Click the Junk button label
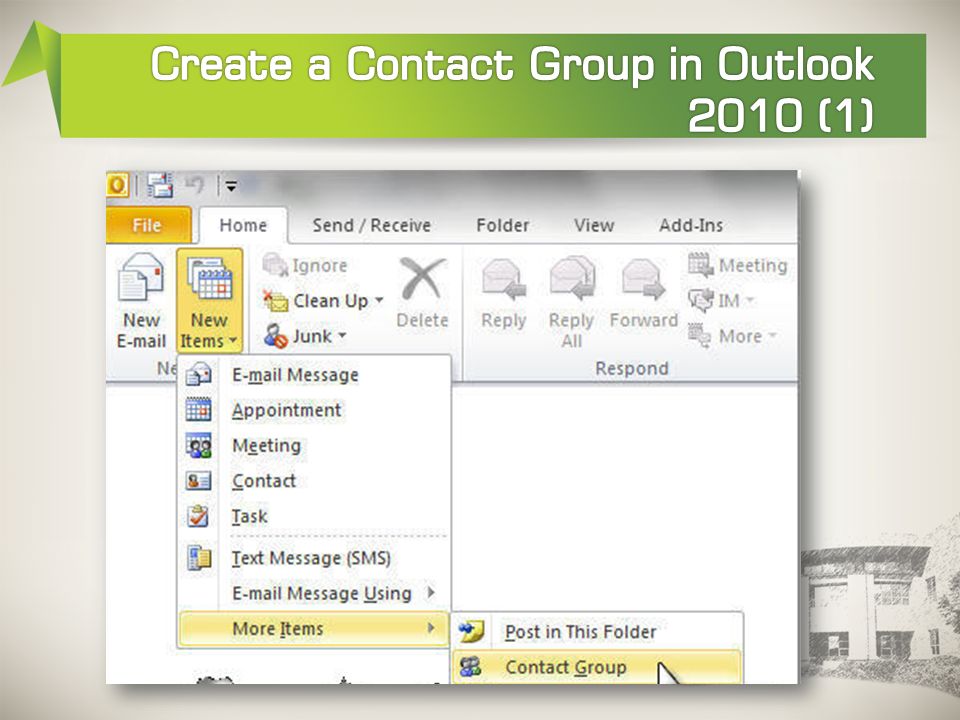 (312, 336)
